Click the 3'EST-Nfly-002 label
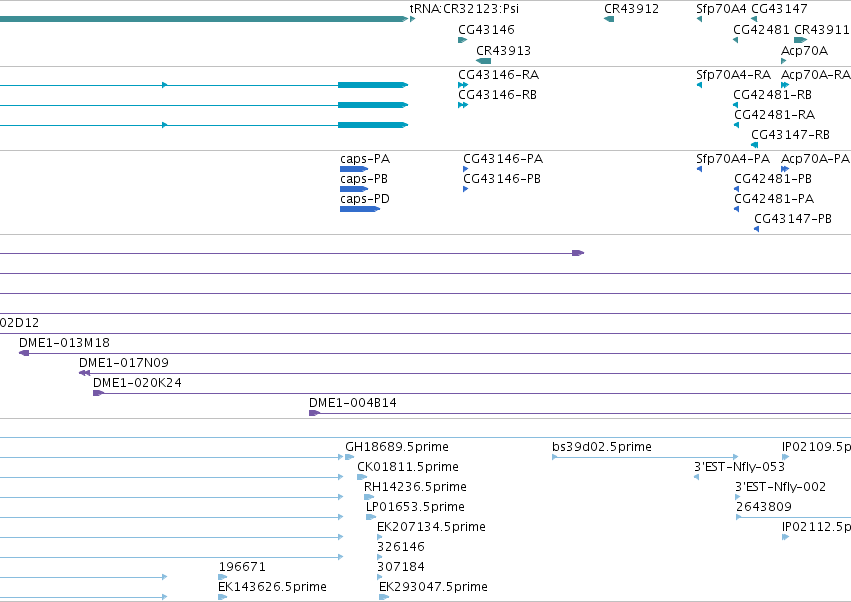 (780, 487)
